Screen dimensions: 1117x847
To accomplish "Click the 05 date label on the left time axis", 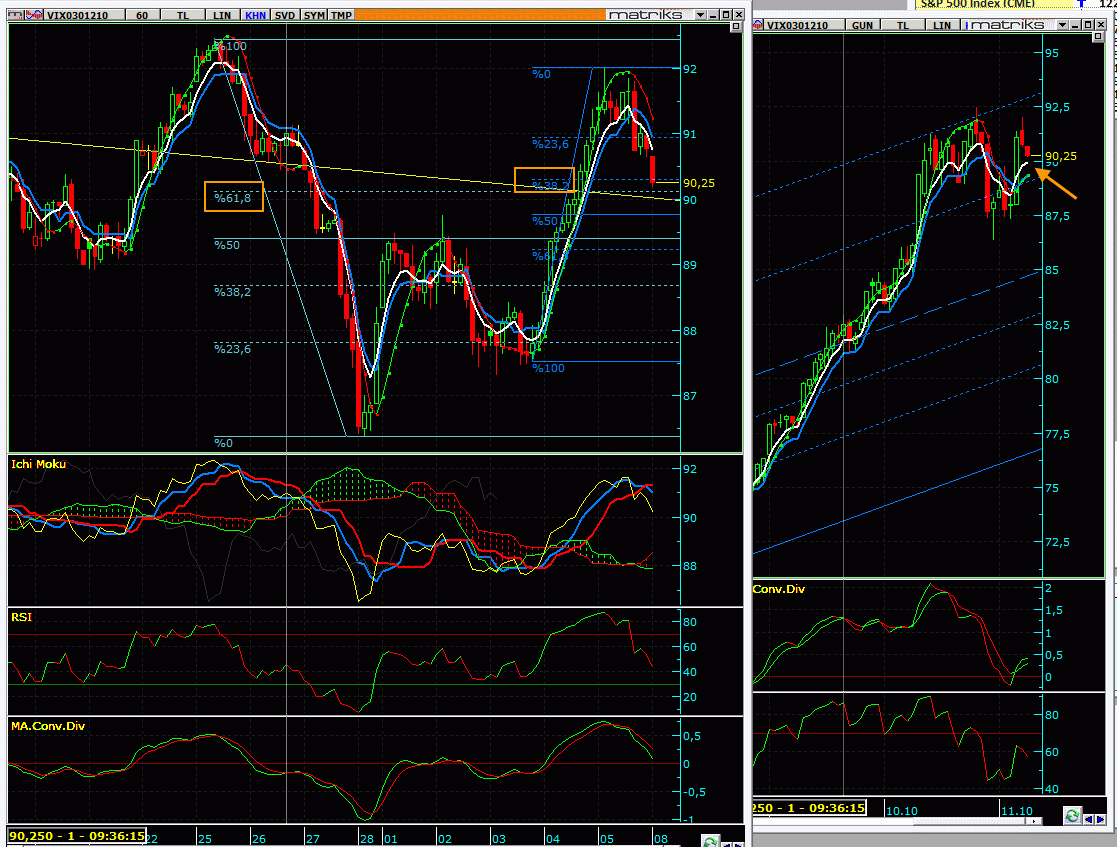I will tap(606, 839).
